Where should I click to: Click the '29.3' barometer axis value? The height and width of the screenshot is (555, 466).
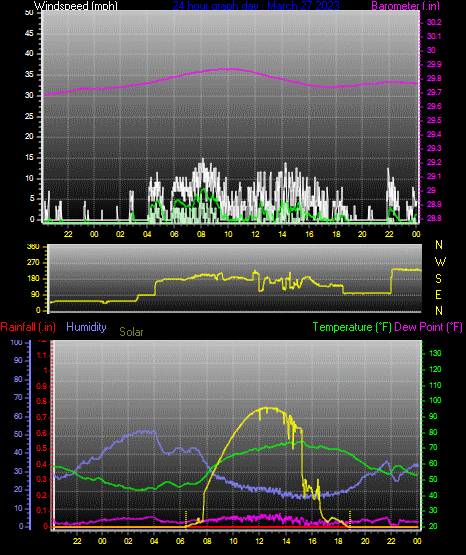(434, 148)
